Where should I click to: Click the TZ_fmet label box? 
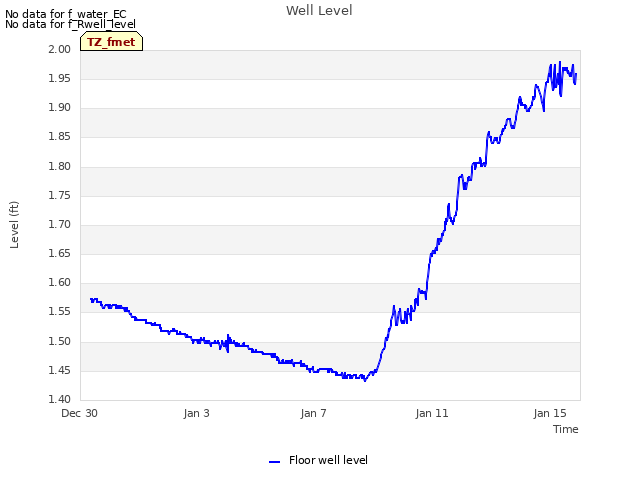point(111,42)
